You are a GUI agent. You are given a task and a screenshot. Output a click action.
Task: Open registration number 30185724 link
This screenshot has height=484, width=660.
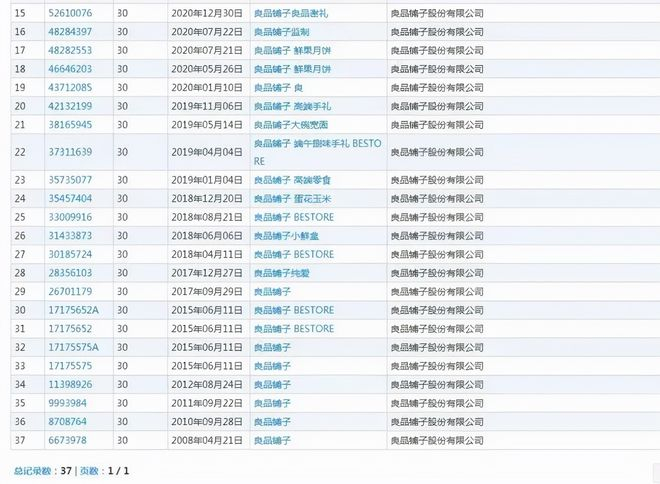[x=70, y=254]
